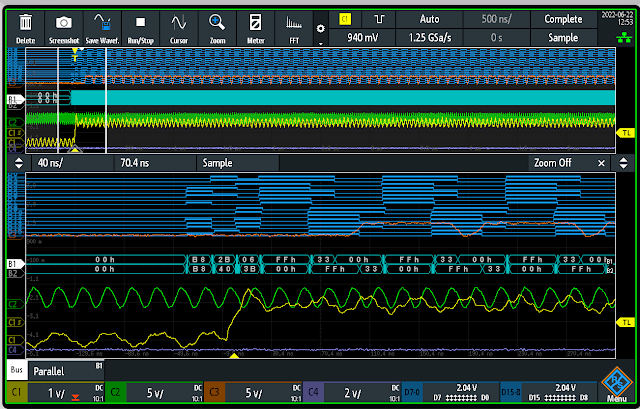640x409 pixels.
Task: Switch to the Bus tab
Action: pyautogui.click(x=17, y=371)
